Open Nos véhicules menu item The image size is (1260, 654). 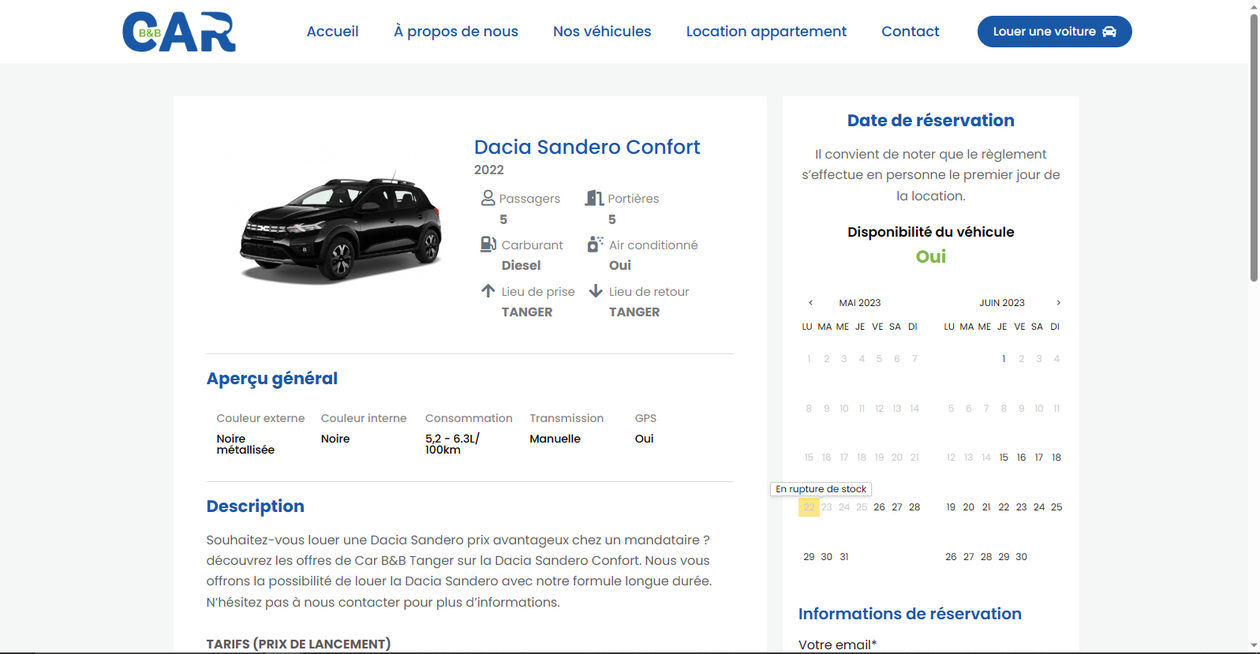602,32
